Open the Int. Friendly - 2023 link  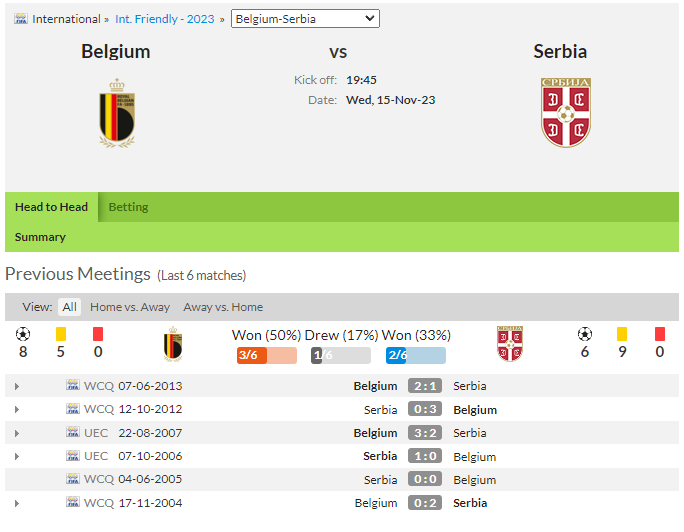(165, 19)
